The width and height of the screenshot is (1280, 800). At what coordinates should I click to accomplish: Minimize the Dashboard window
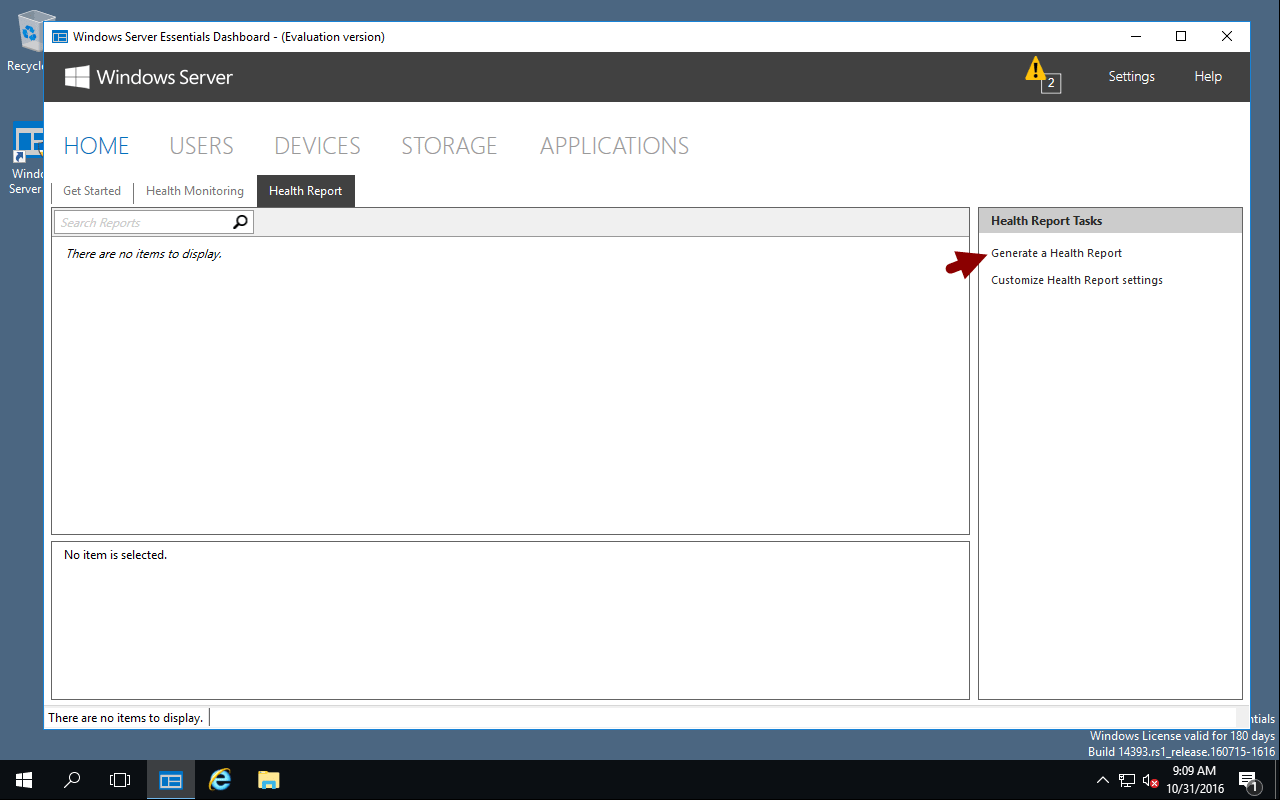[x=1135, y=37]
